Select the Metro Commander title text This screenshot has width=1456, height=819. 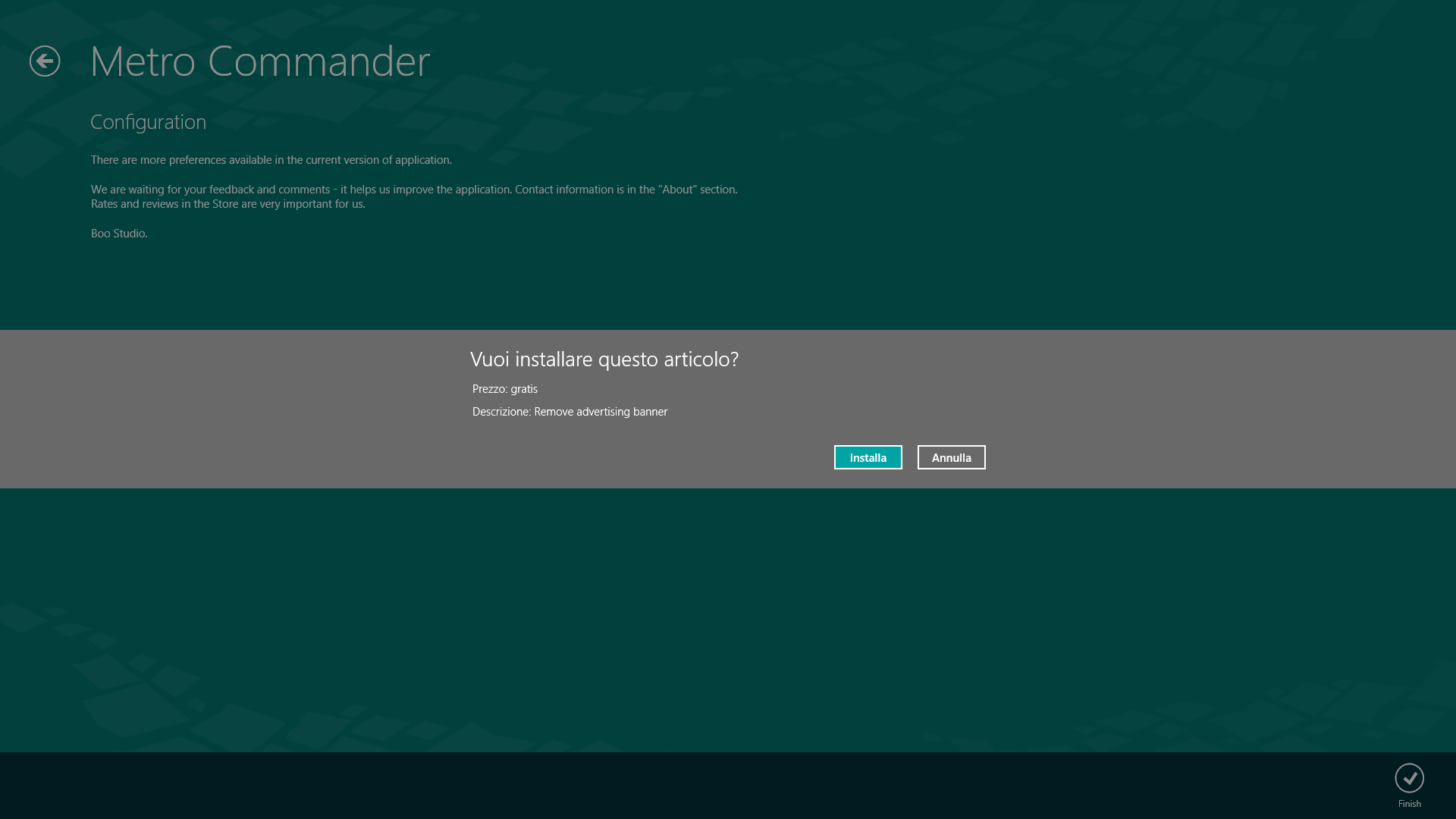(260, 61)
